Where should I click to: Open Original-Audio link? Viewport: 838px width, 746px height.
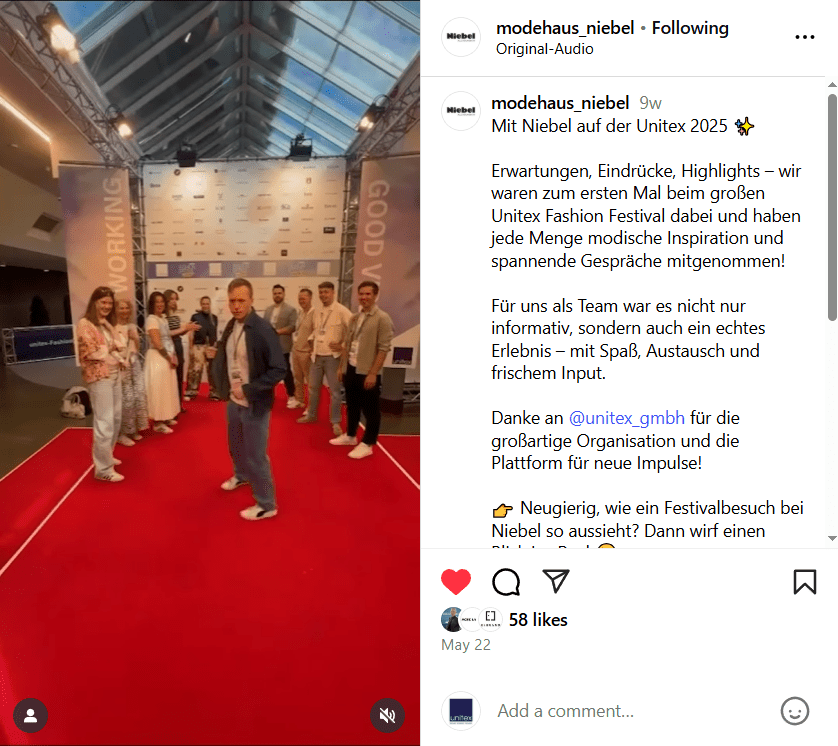pyautogui.click(x=544, y=49)
